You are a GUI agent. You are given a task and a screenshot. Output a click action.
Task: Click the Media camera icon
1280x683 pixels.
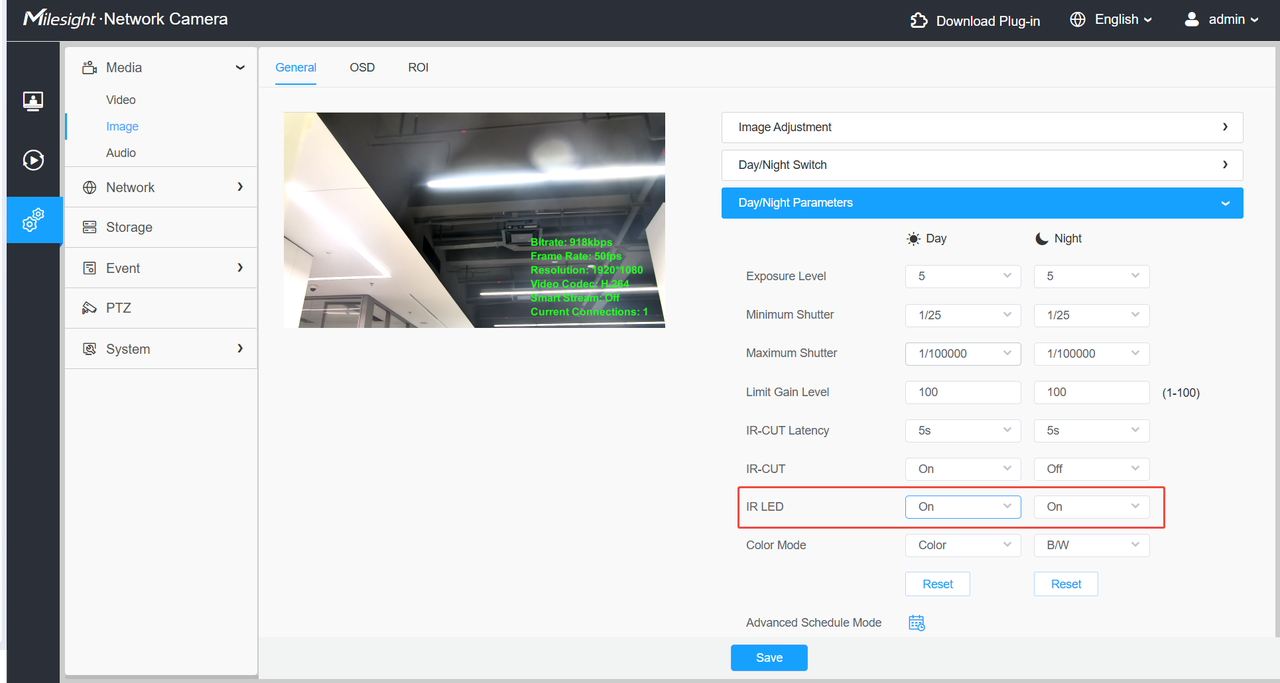point(89,68)
